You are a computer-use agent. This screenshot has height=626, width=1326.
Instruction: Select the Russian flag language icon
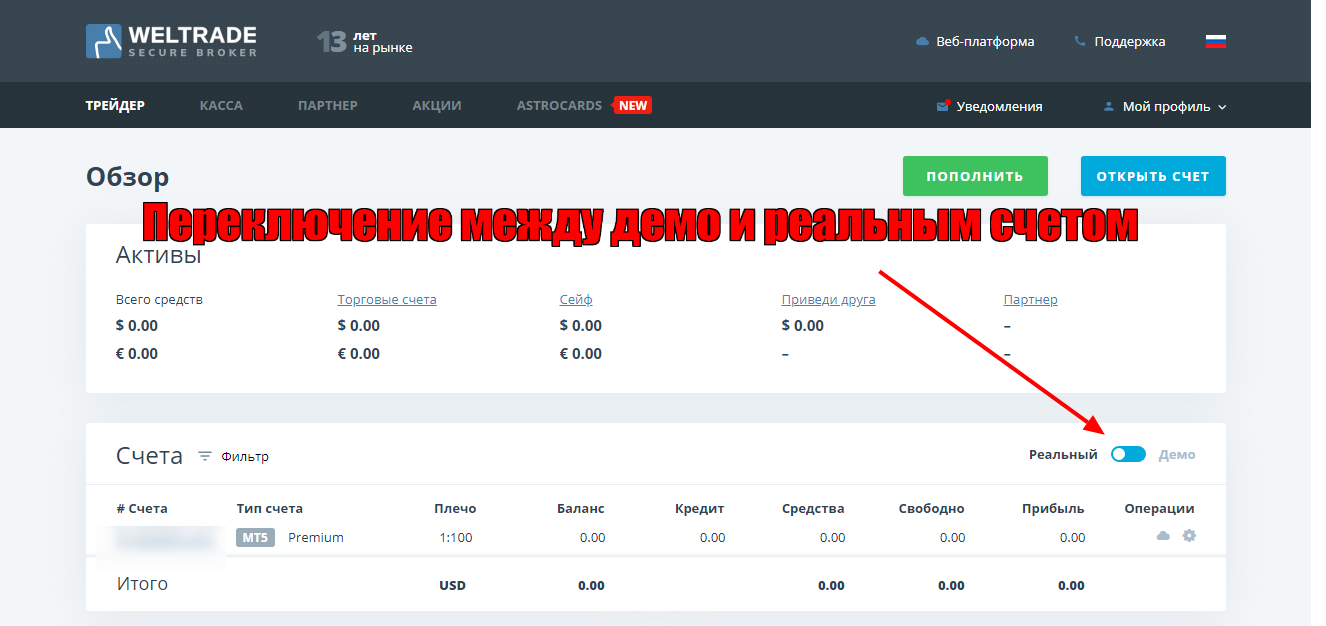coord(1216,42)
